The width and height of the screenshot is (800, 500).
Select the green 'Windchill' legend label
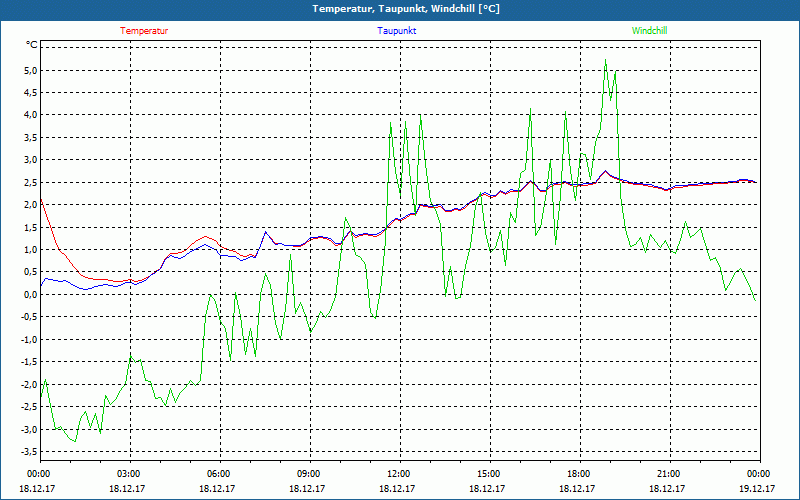[x=649, y=31]
